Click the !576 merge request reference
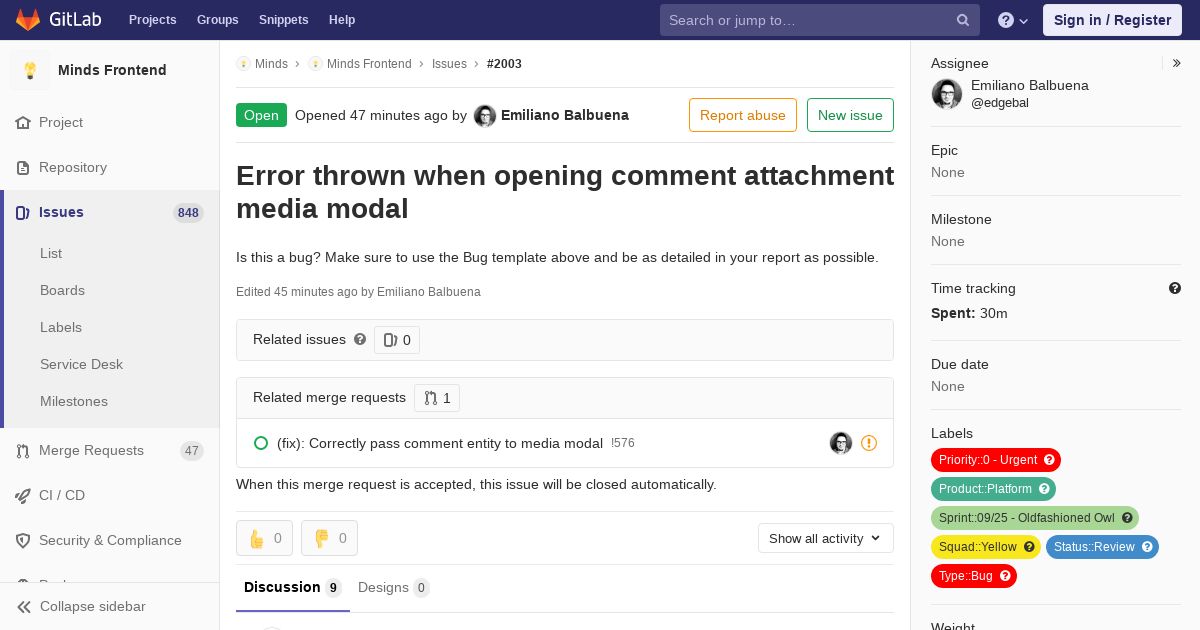The height and width of the screenshot is (630, 1200). coord(623,443)
